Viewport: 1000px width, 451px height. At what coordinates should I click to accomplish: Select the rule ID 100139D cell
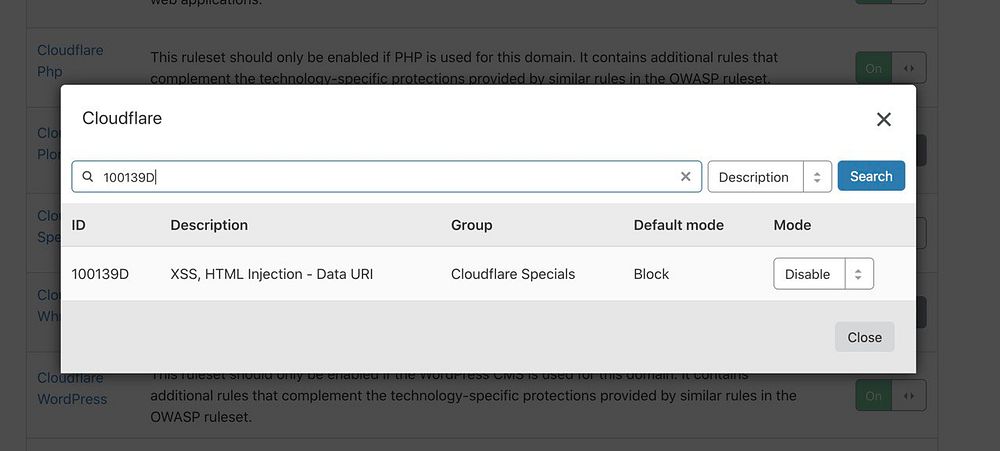point(100,274)
